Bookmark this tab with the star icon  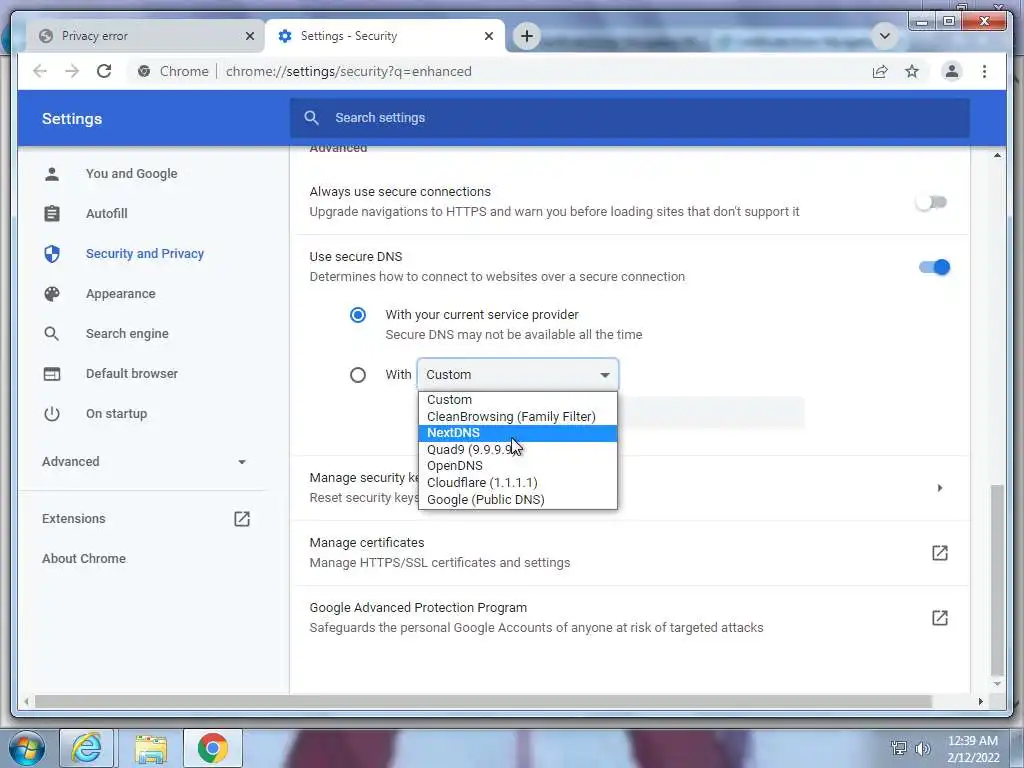point(912,71)
